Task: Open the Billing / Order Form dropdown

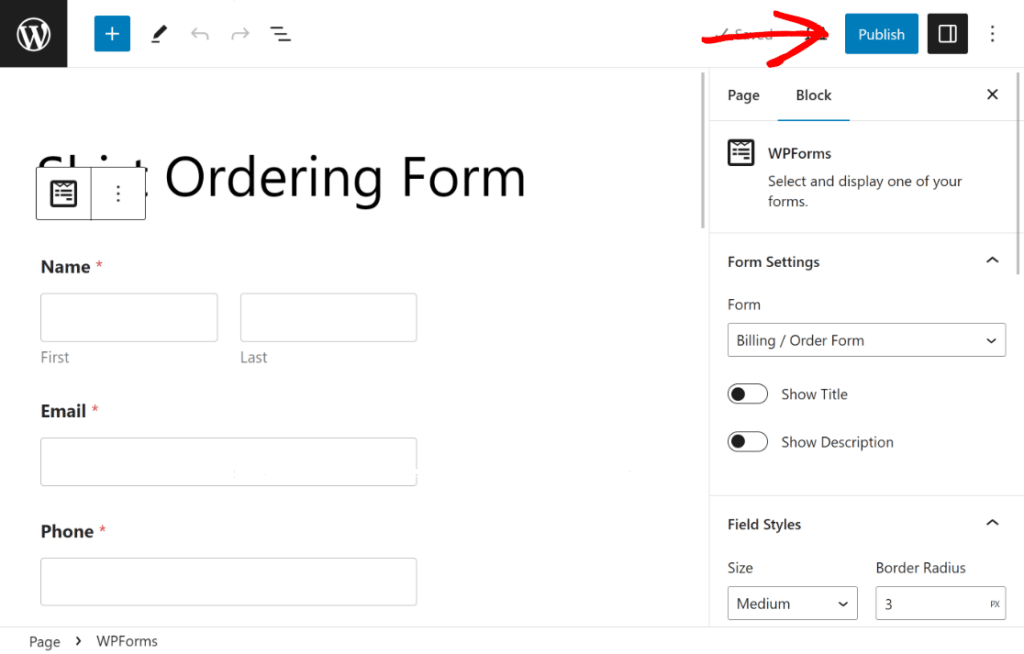Action: pyautogui.click(x=866, y=340)
